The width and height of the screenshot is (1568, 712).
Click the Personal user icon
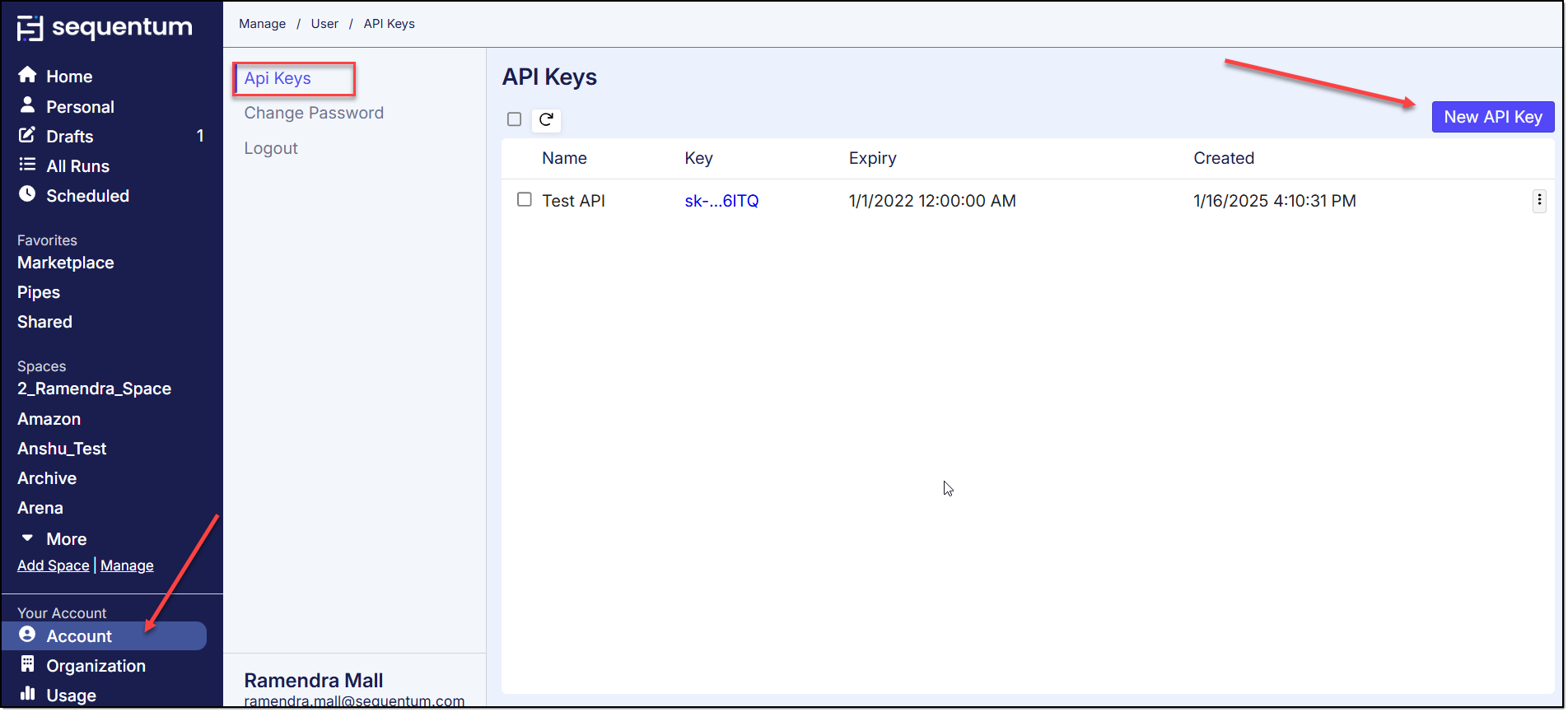pos(27,105)
